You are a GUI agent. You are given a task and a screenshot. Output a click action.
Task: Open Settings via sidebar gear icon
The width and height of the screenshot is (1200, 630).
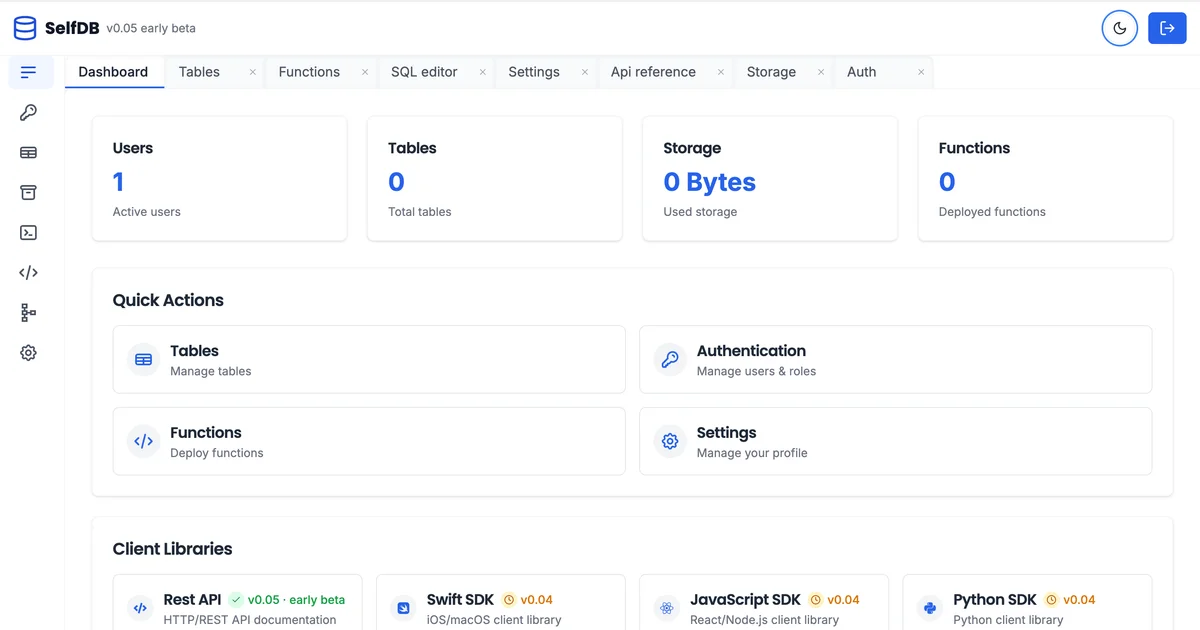[x=28, y=353]
